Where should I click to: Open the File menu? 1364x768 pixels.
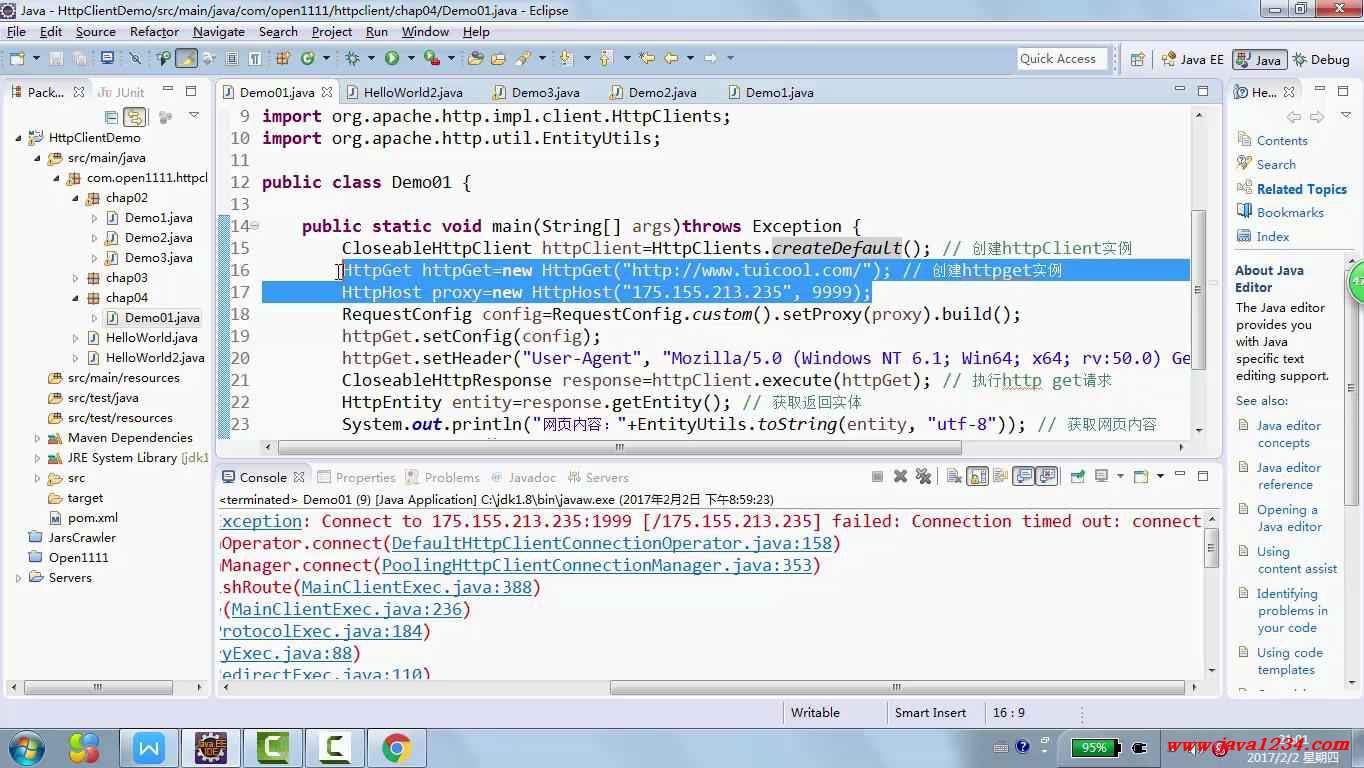tap(16, 32)
